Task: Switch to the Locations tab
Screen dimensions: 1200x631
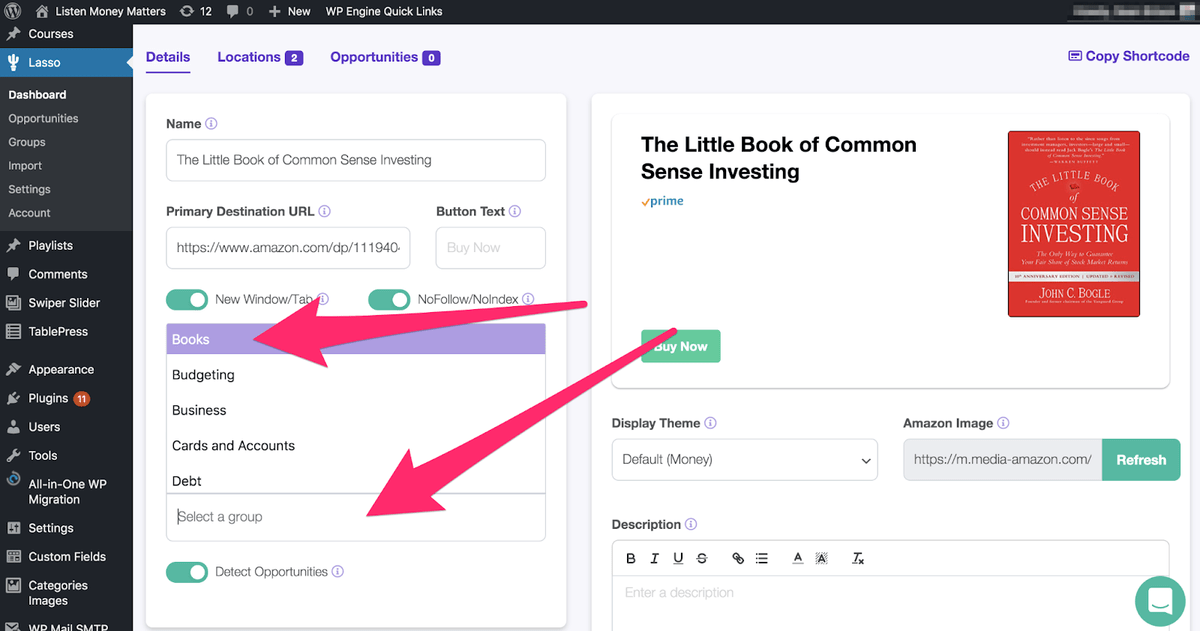Action: pyautogui.click(x=260, y=57)
